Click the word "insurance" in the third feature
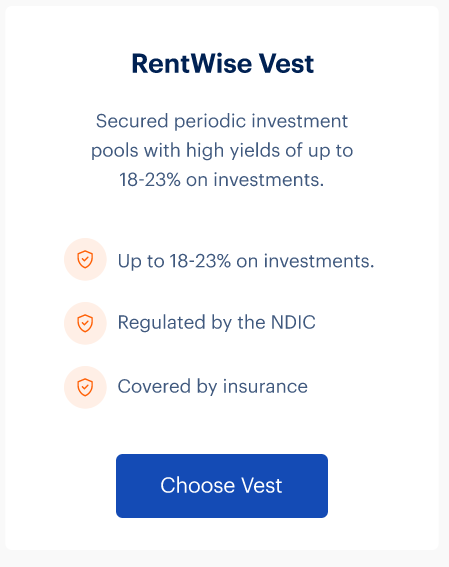This screenshot has height=567, width=449. point(265,386)
